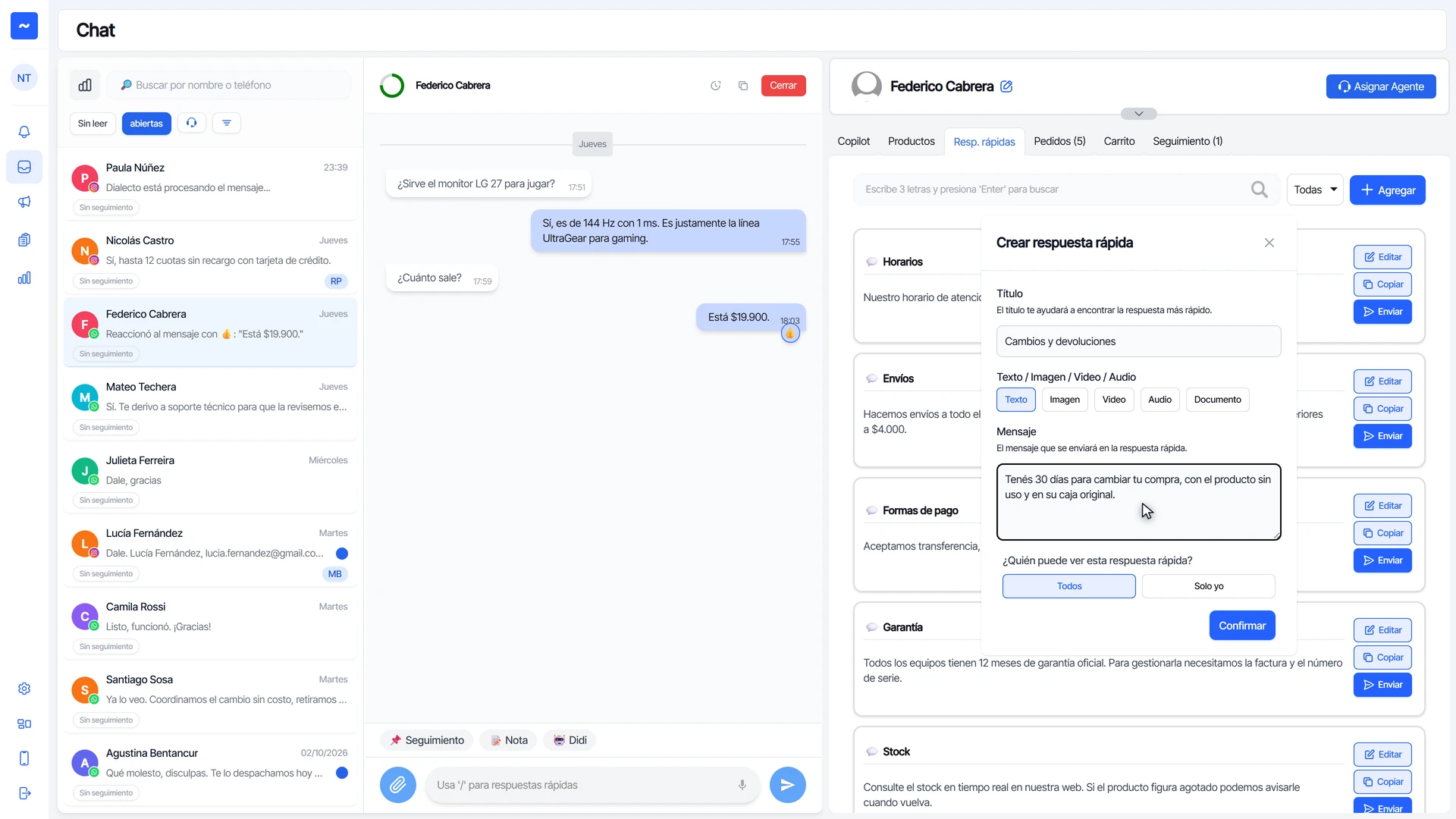Select Texto message type

pos(1016,400)
